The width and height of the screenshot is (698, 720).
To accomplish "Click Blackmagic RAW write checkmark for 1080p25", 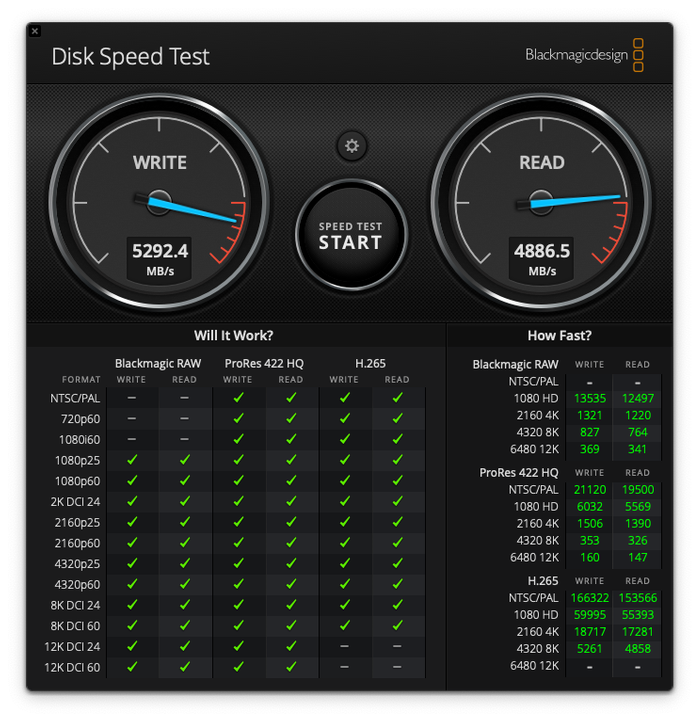I will point(132,460).
